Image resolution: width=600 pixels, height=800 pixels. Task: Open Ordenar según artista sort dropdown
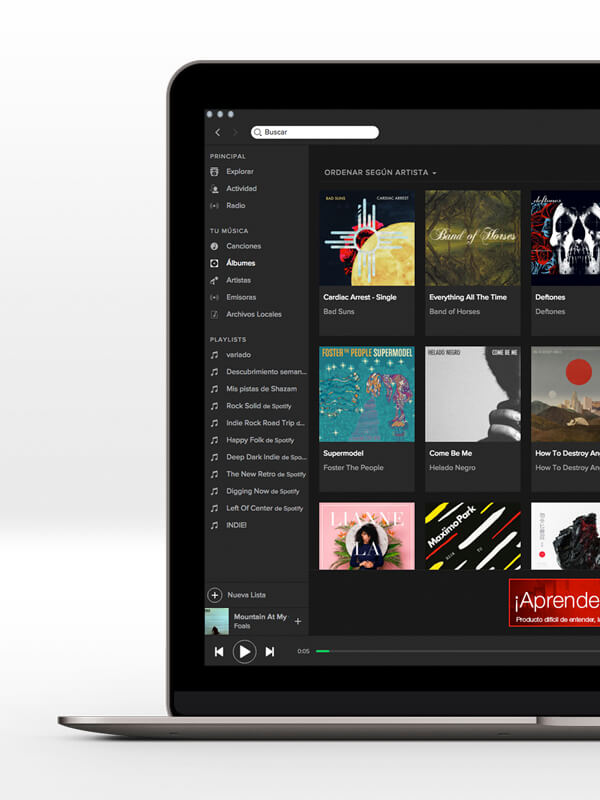pos(380,172)
